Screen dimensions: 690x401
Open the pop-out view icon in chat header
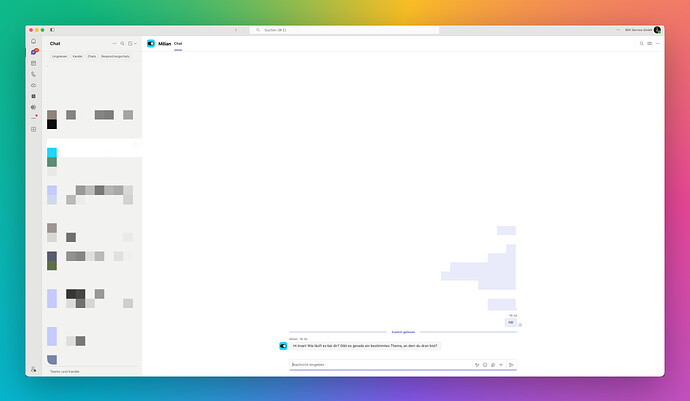(650, 44)
